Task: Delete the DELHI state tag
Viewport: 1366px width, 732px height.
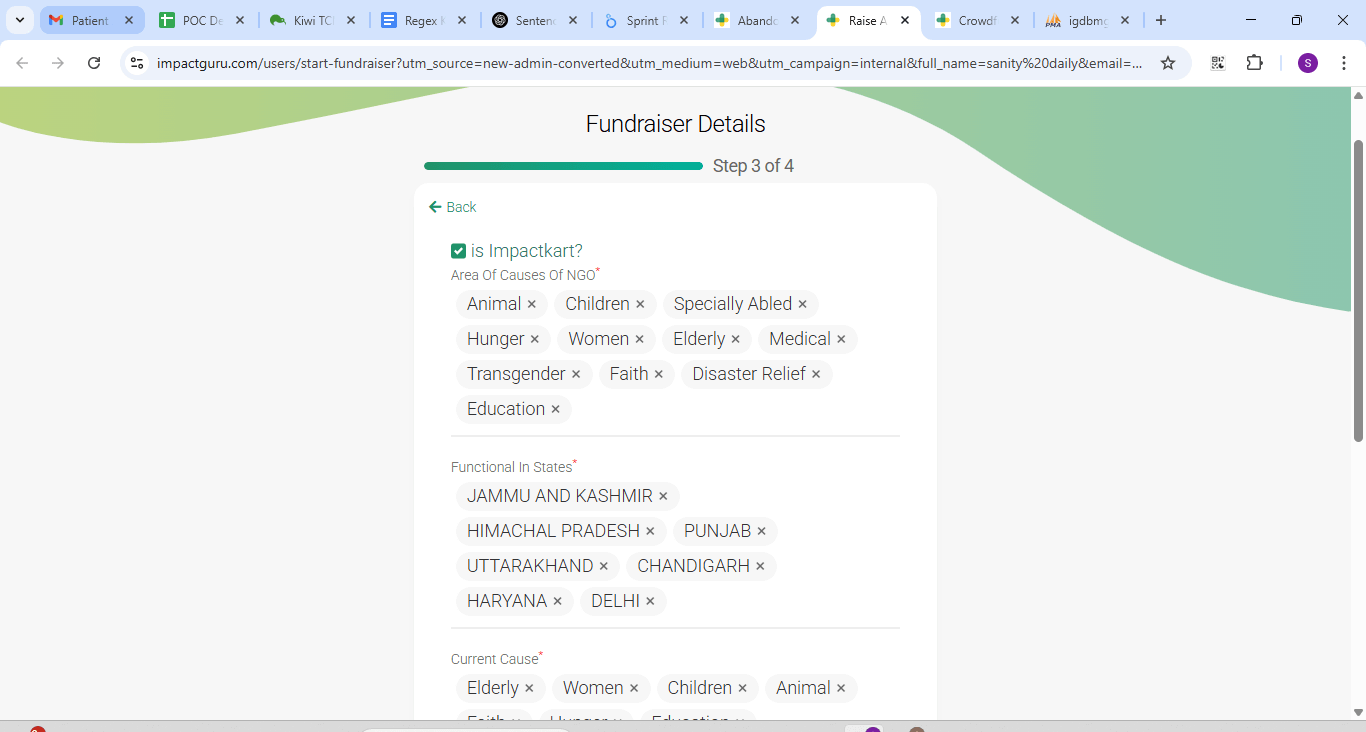Action: [650, 601]
